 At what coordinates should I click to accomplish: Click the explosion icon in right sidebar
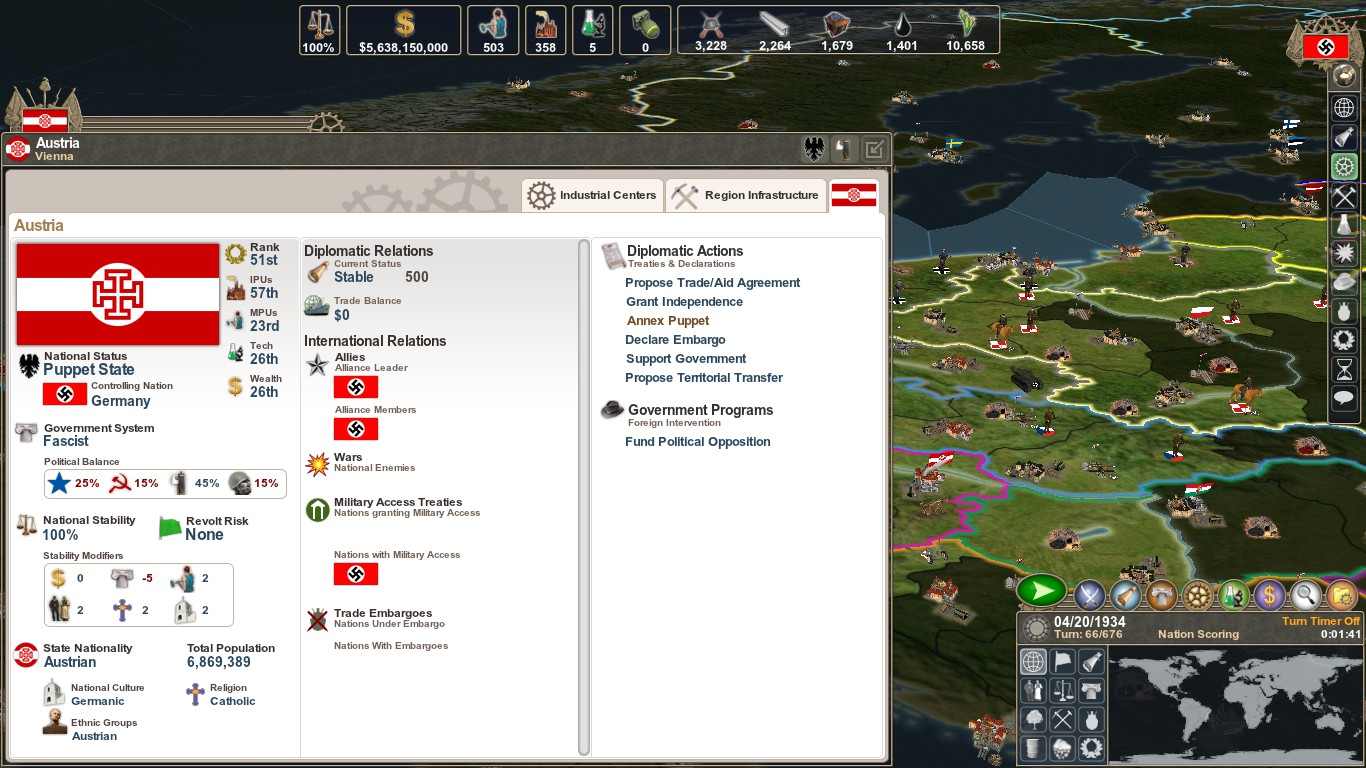pos(1344,254)
